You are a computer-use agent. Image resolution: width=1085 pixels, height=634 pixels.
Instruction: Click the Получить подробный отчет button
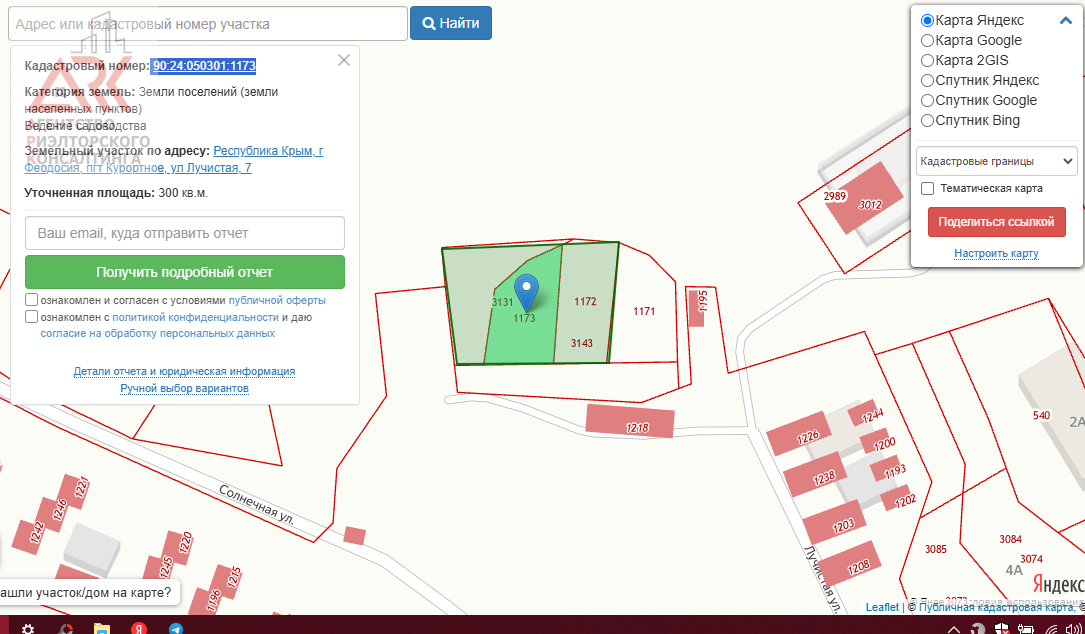click(184, 272)
